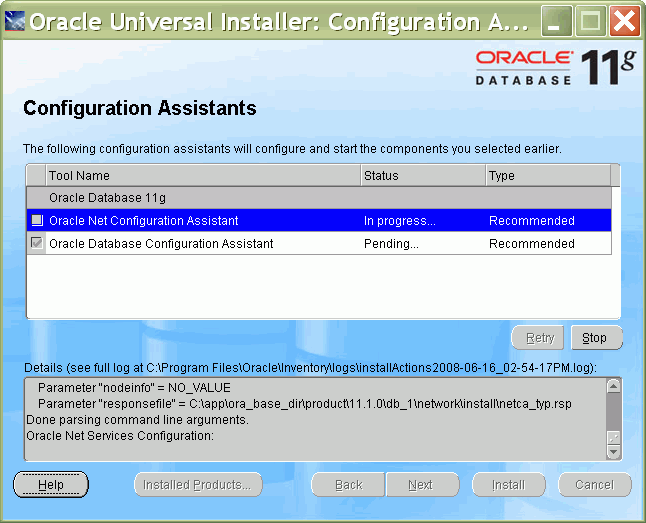Click the responsefile parameter line in details
The height and width of the screenshot is (523, 646).
pos(304,404)
